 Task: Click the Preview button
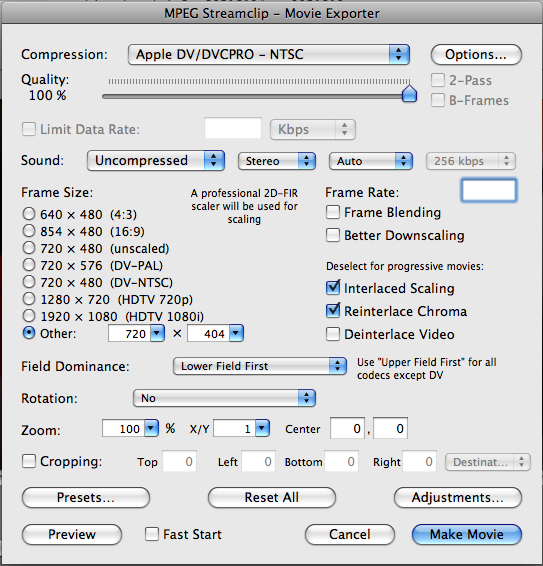tap(72, 534)
